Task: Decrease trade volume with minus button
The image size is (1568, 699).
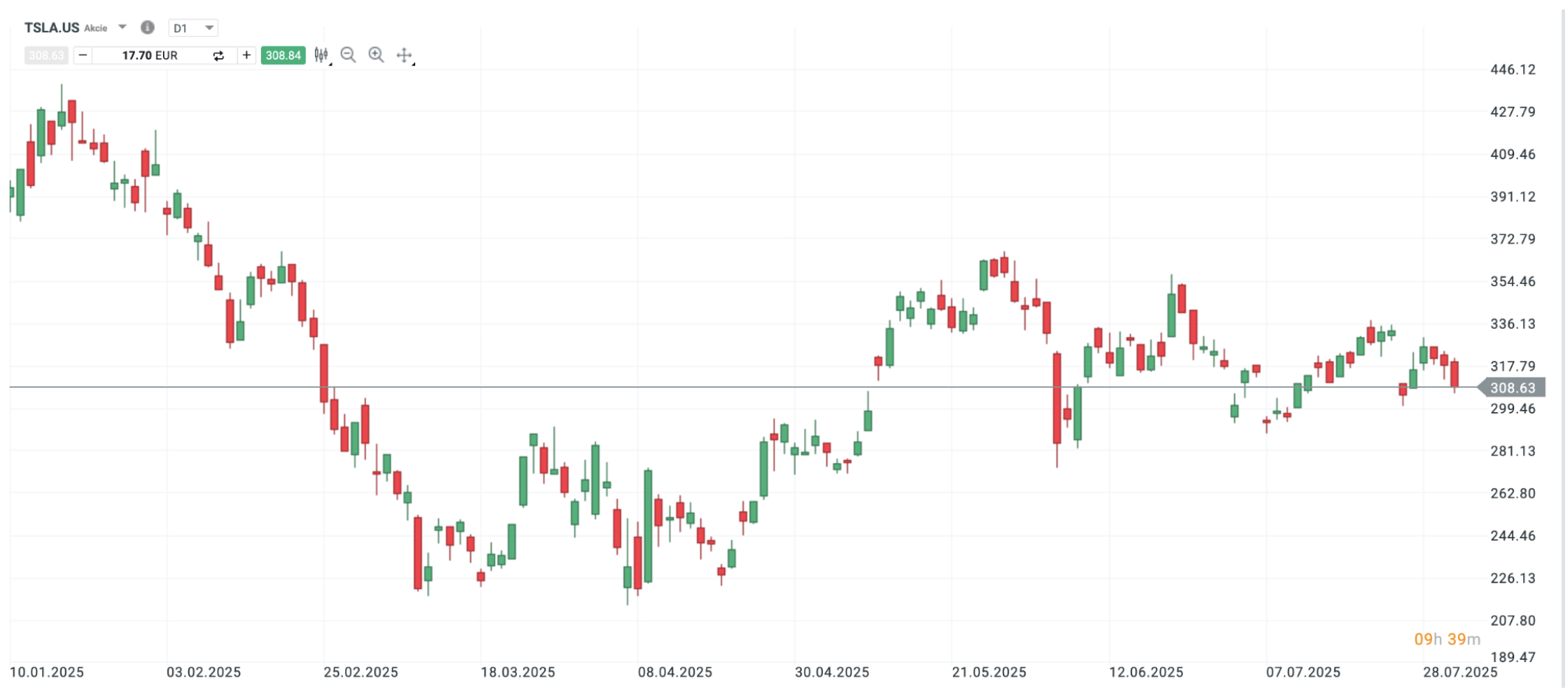Action: (x=83, y=55)
